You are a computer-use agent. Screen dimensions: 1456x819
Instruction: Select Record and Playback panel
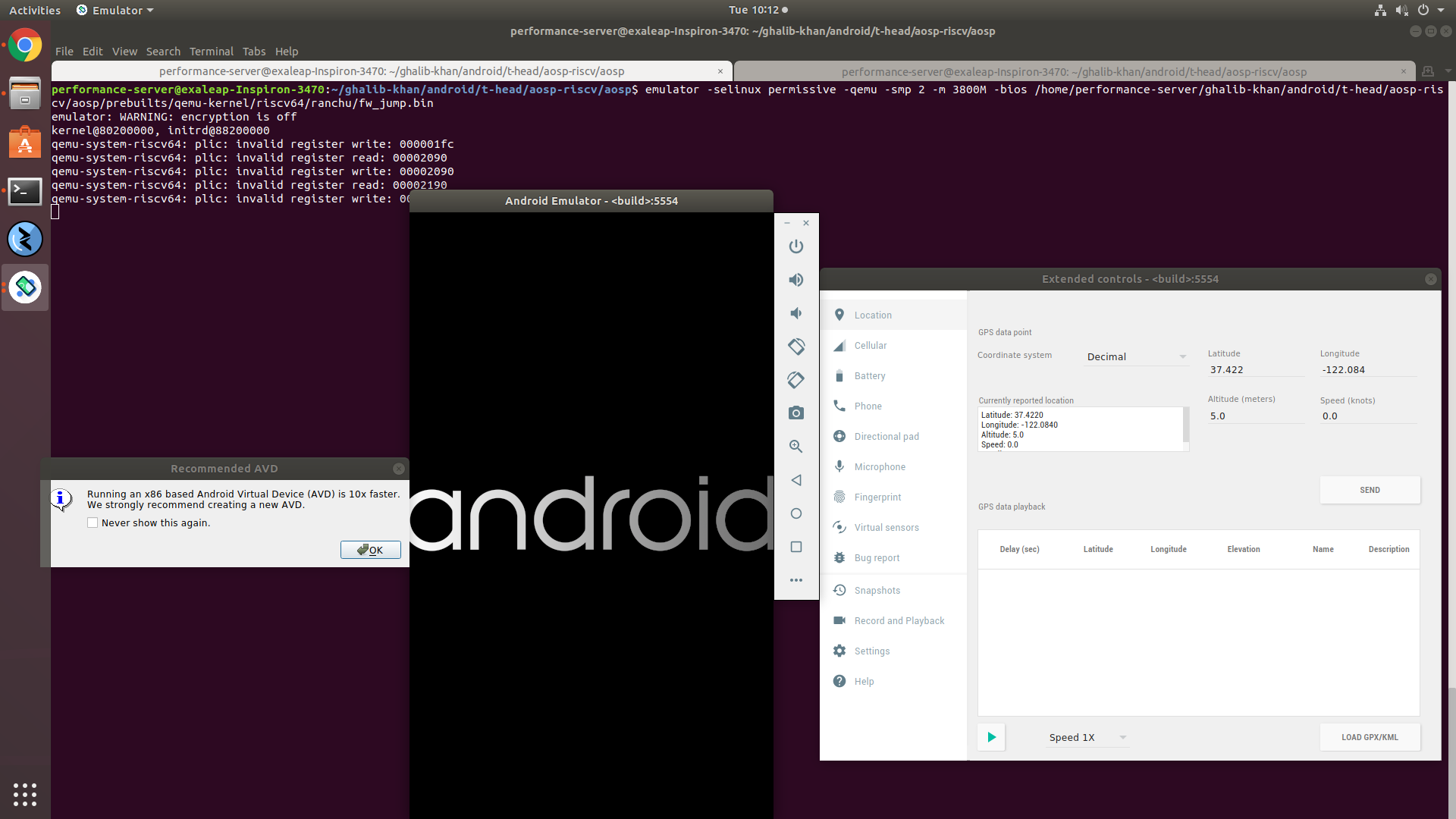point(899,620)
